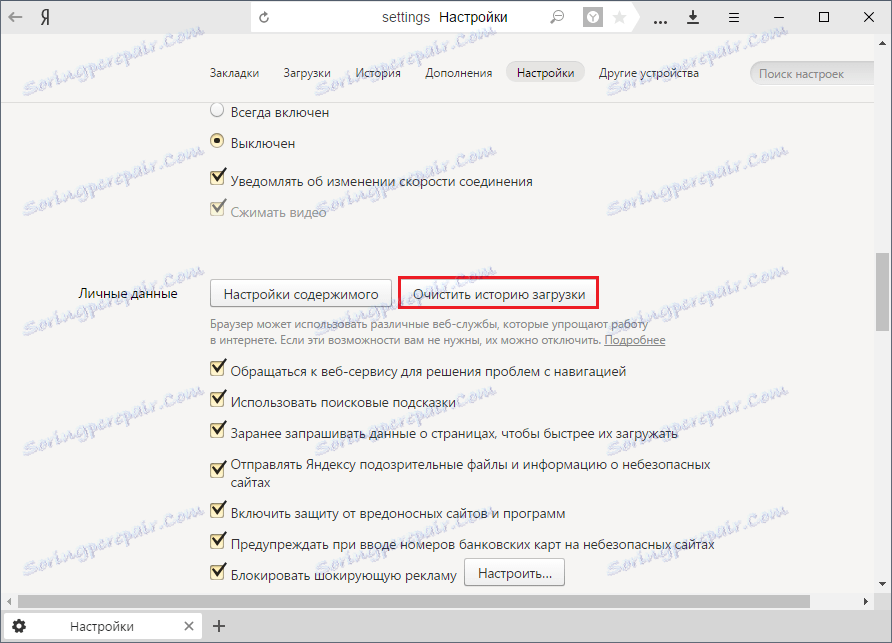Viewport: 892px width, 643px height.
Task: Toggle Включить защиту от вредоносных сайтов
Action: pyautogui.click(x=218, y=510)
